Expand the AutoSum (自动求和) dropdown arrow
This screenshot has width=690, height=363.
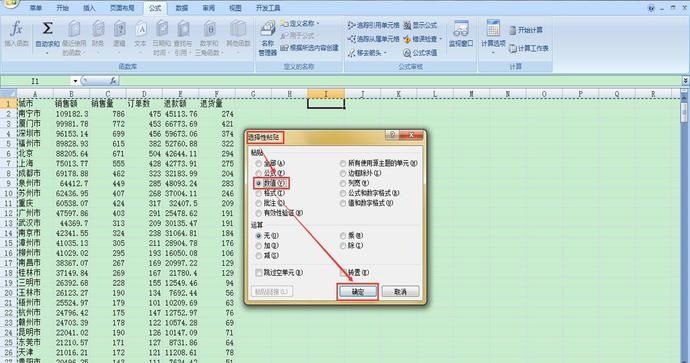coord(47,53)
